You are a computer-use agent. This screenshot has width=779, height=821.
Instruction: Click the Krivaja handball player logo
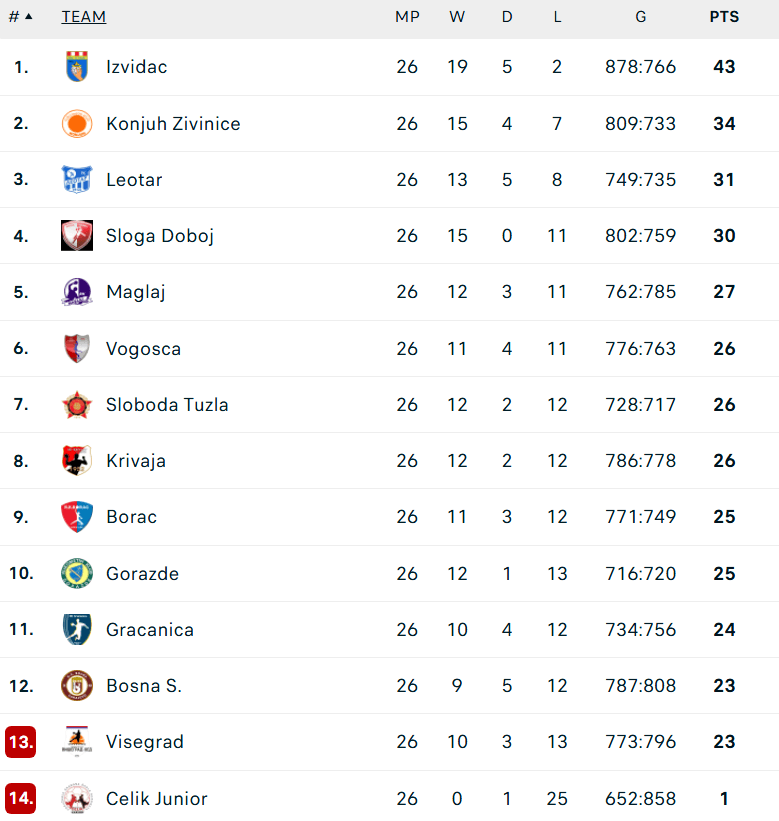pyautogui.click(x=77, y=461)
